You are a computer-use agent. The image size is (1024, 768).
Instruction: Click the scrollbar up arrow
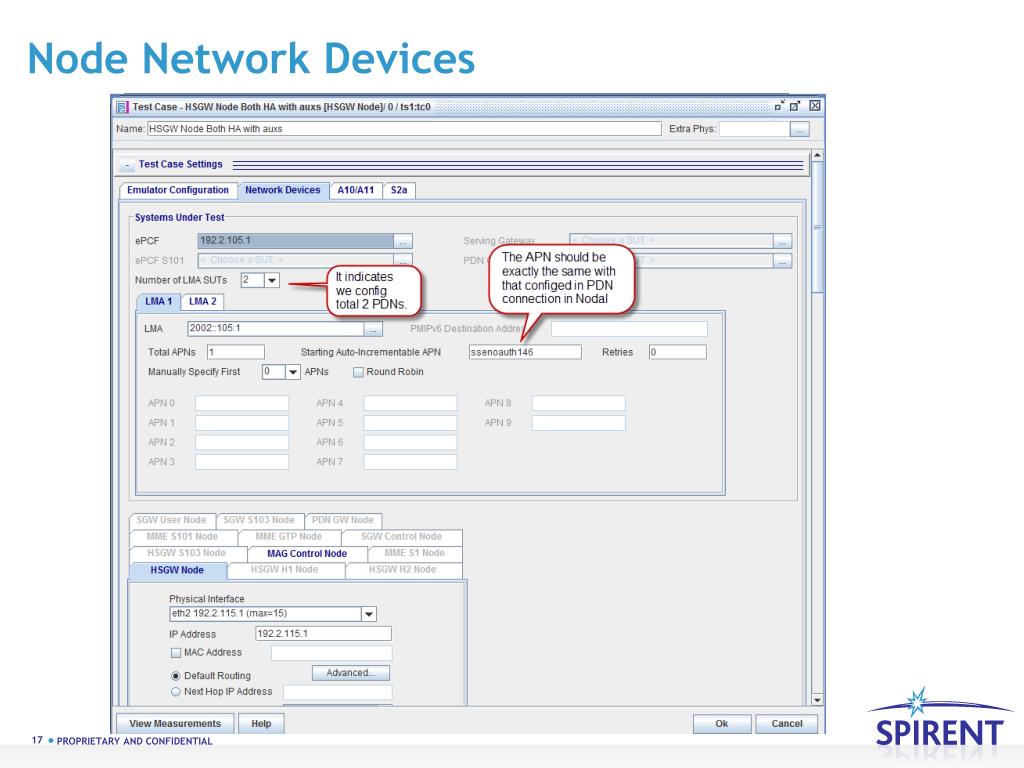tap(817, 156)
